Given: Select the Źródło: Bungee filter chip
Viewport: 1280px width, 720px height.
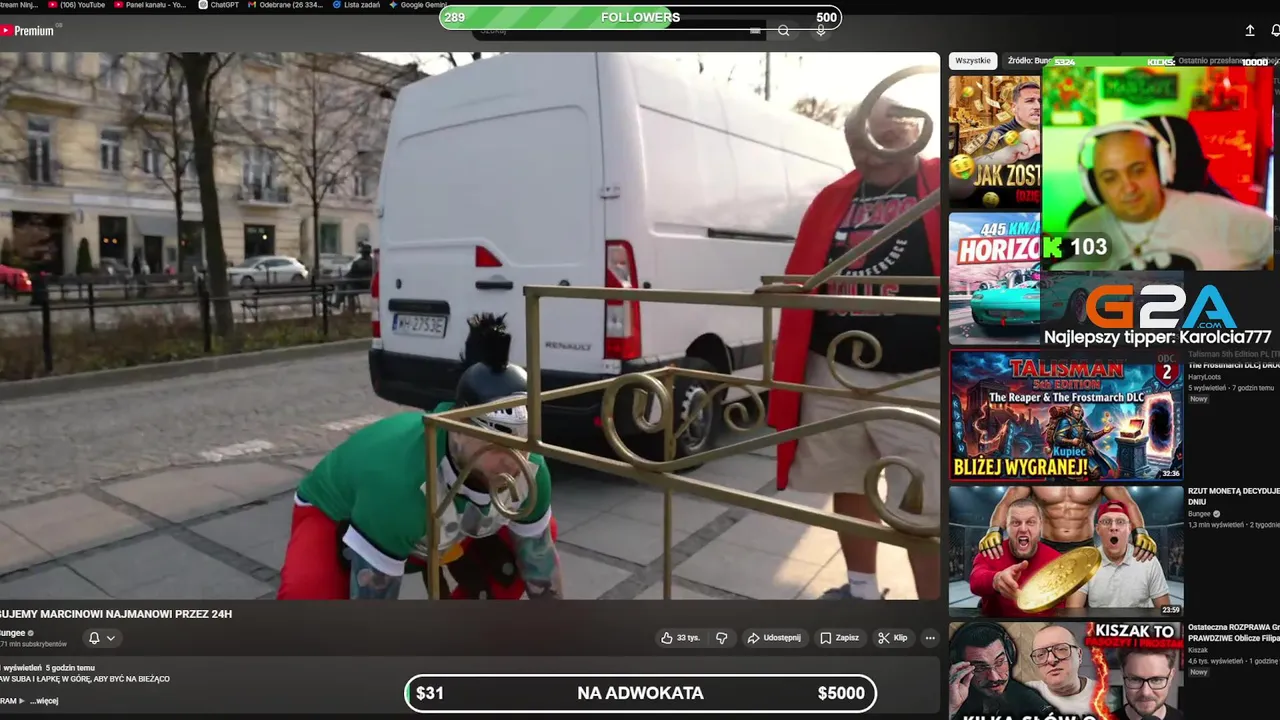Looking at the screenshot, I should tap(1029, 61).
